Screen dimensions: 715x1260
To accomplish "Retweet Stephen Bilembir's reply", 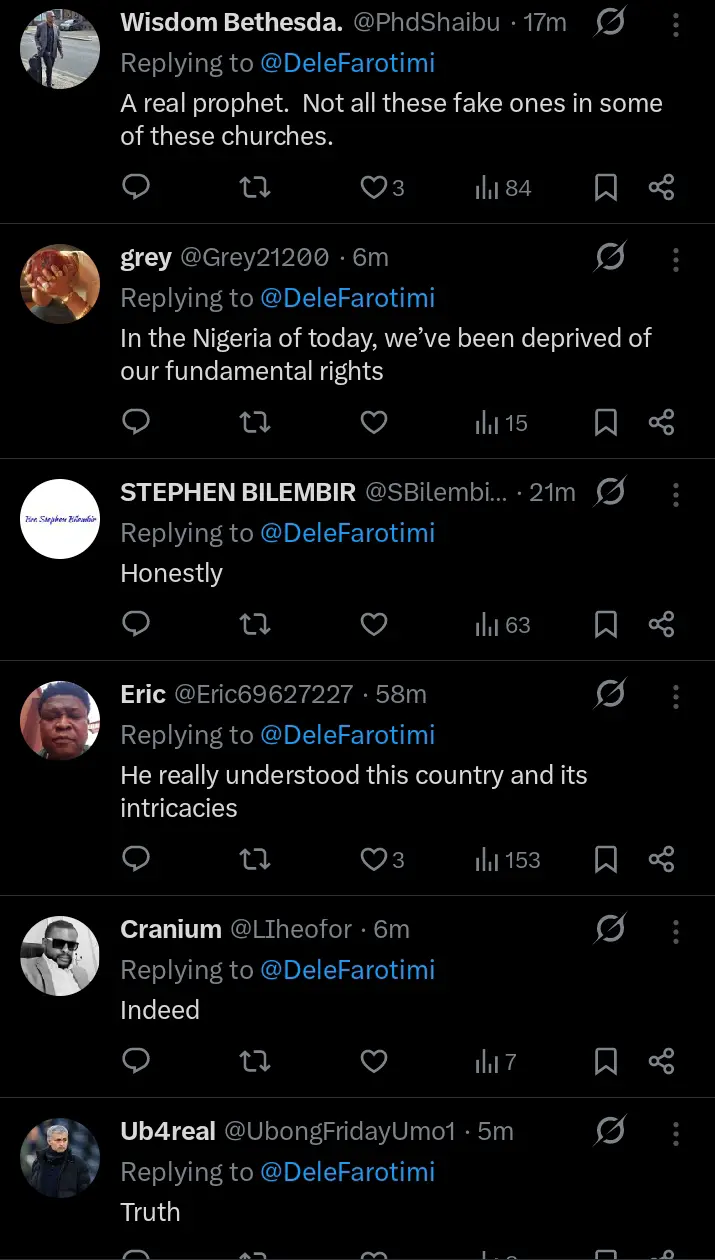I will tap(255, 625).
